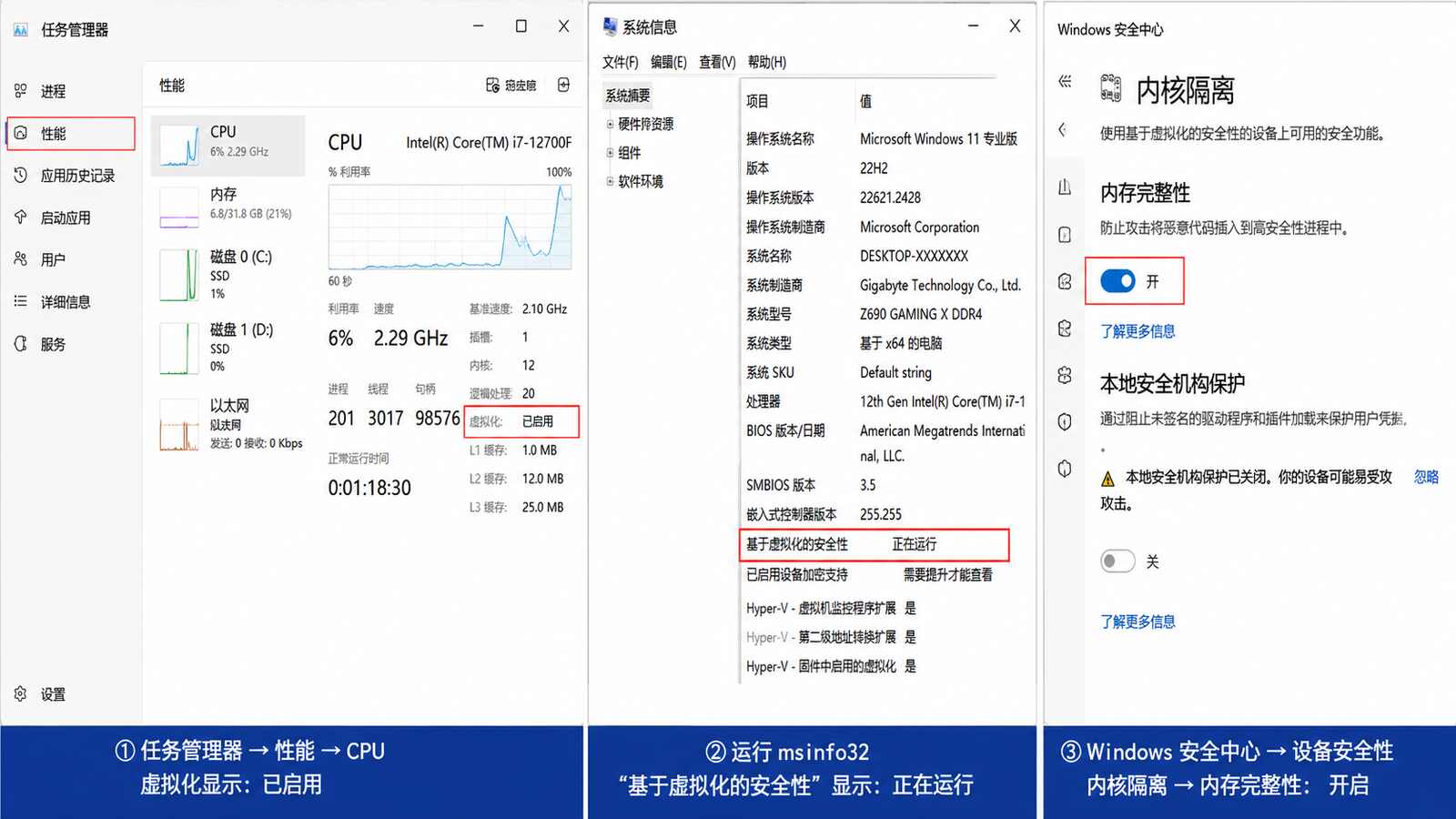Select 性能 in Task Manager sidebar
The image size is (1456, 819).
point(71,134)
